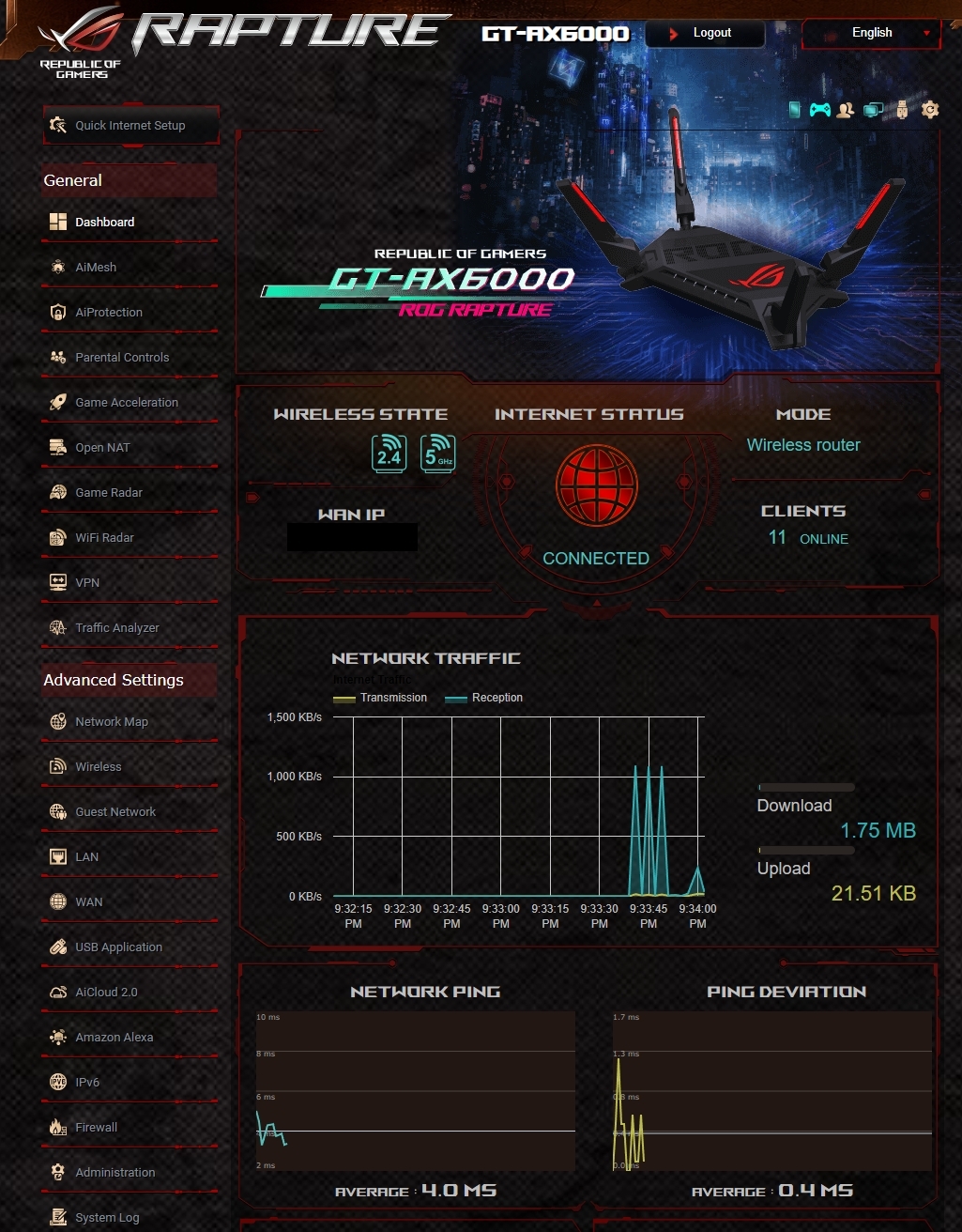Screen dimensions: 962x1232
Task: Open the AiProtection menu item
Action: (130, 312)
